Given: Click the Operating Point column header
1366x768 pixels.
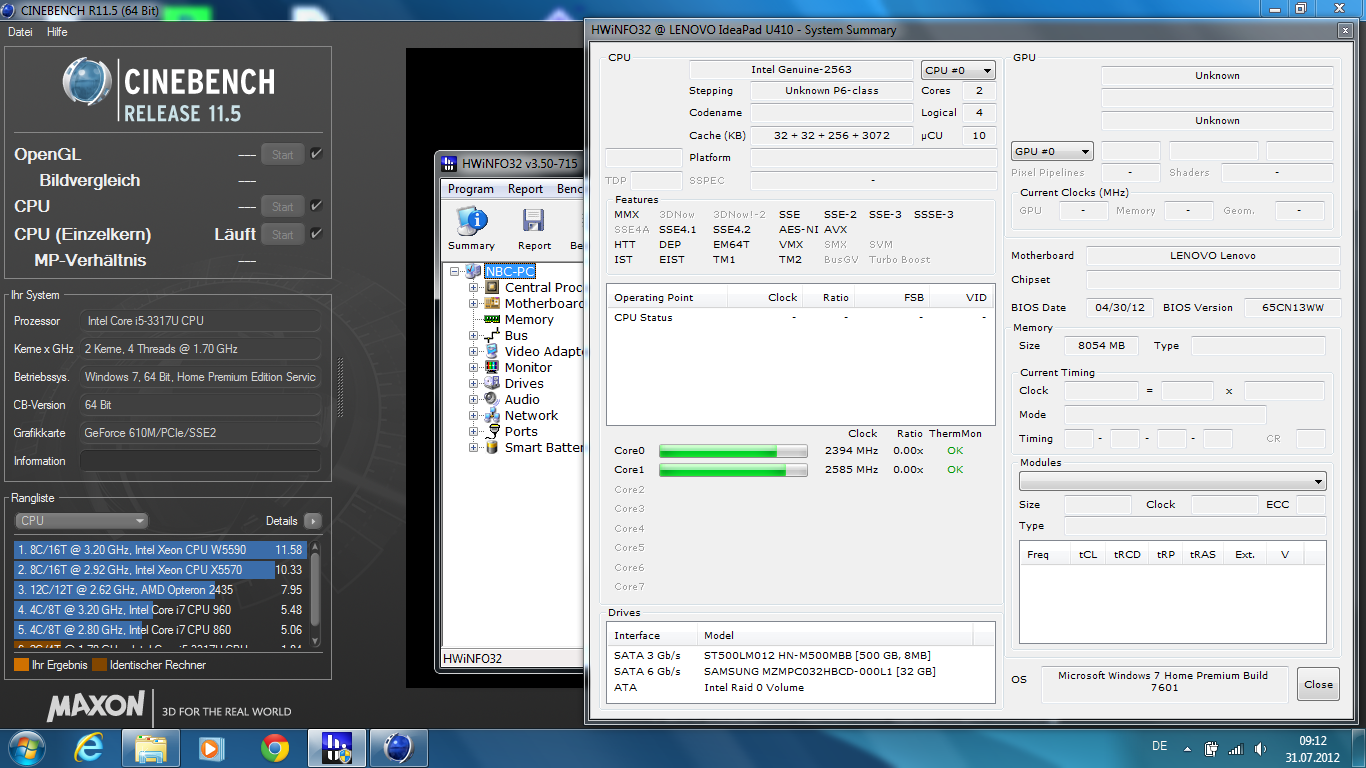Looking at the screenshot, I should click(667, 297).
